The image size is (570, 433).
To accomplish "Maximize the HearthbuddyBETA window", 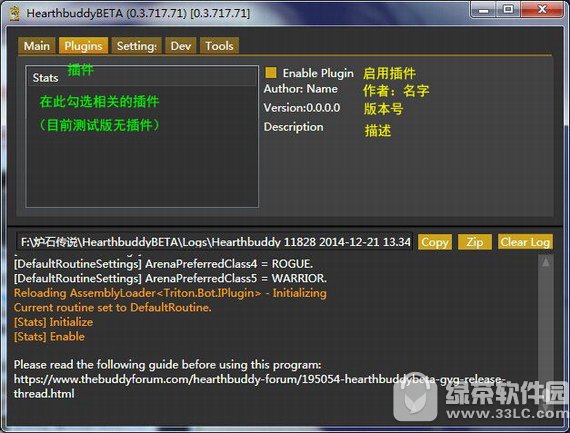I will pos(508,10).
